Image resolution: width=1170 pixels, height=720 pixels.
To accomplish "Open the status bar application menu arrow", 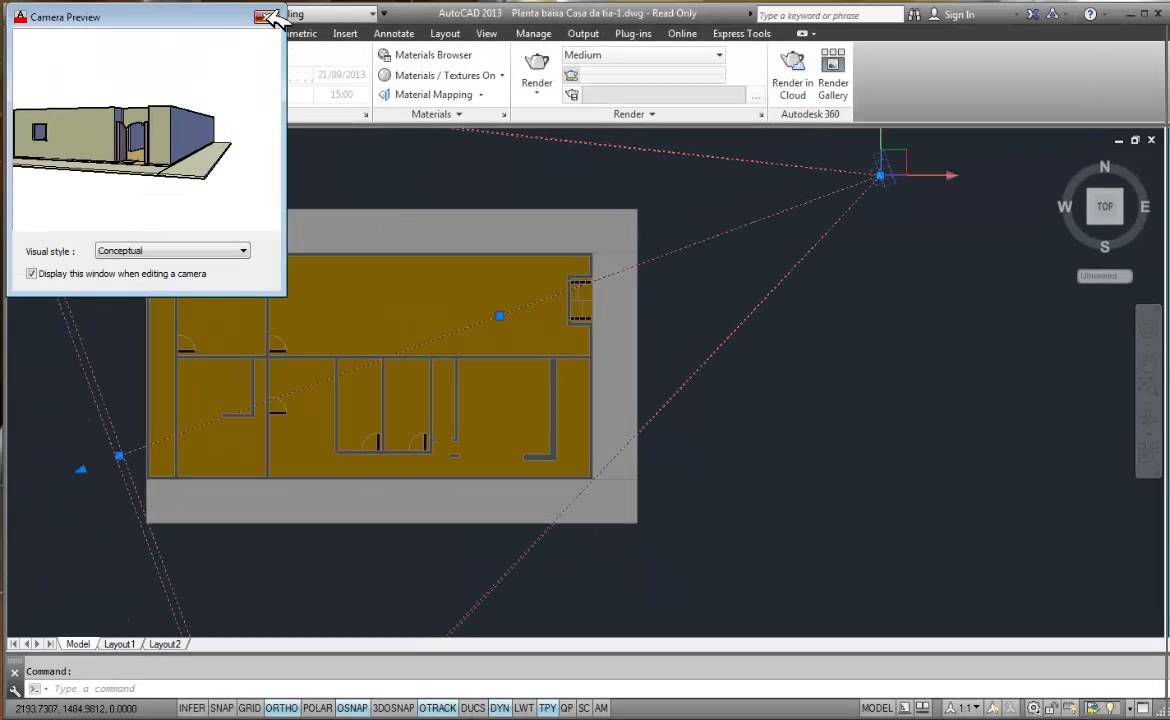I will click(1130, 708).
